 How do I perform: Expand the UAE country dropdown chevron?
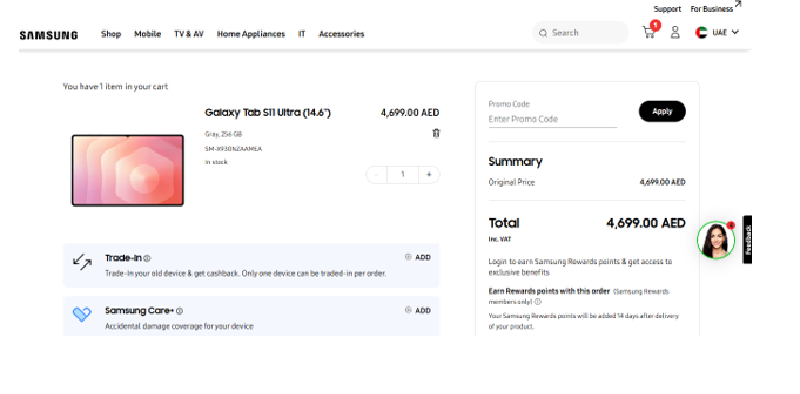pyautogui.click(x=735, y=32)
